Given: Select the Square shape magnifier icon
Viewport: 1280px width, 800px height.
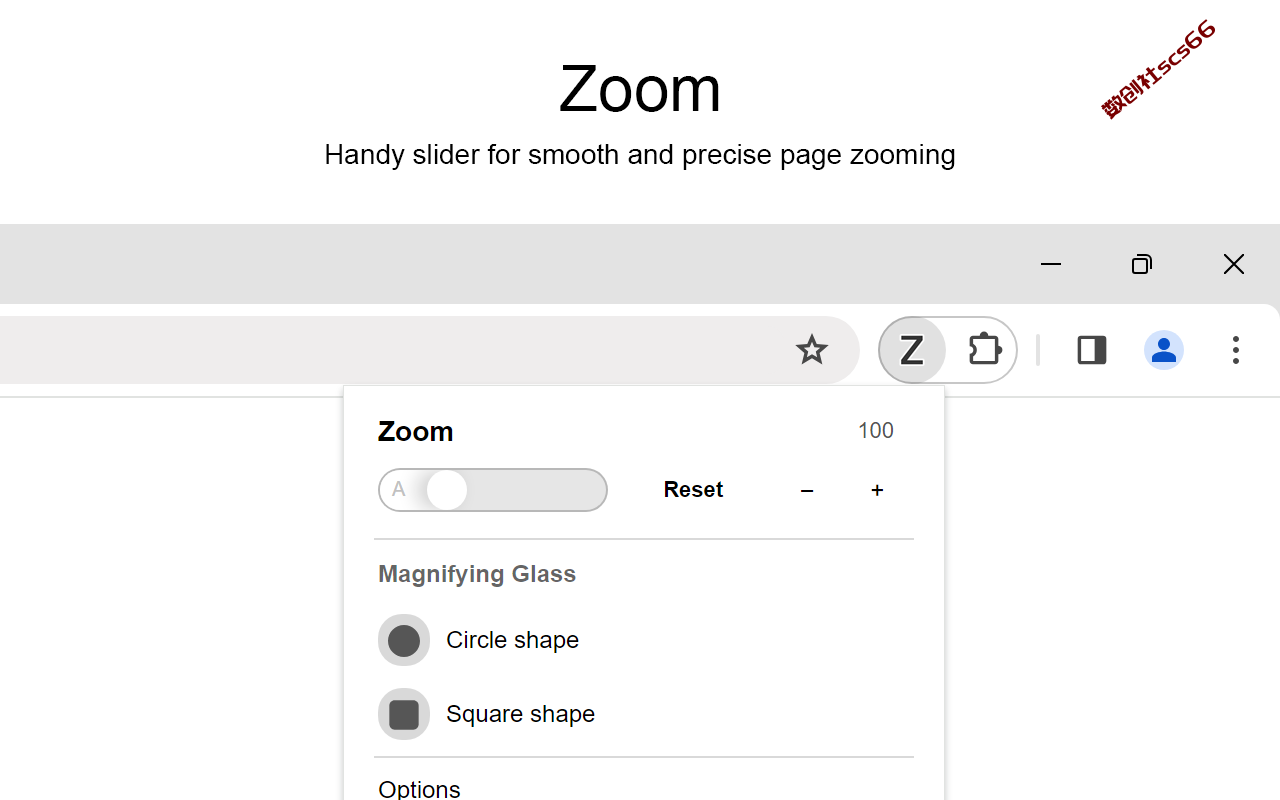Looking at the screenshot, I should coord(404,714).
